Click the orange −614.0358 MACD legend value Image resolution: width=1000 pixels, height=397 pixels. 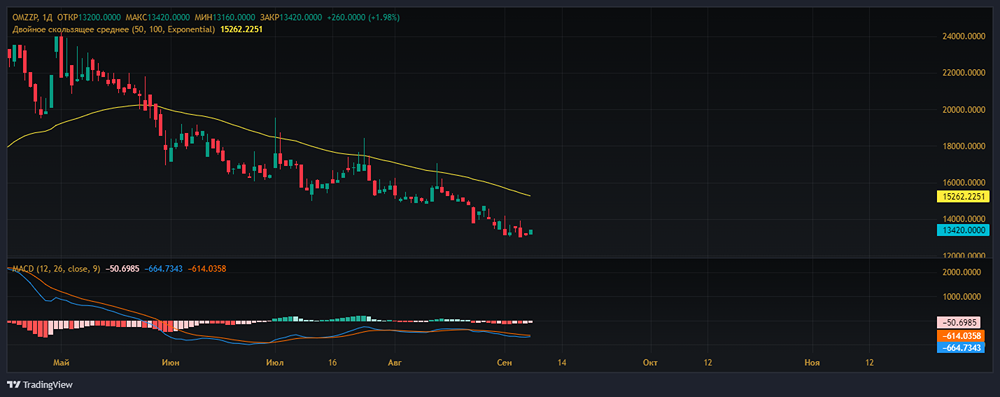click(x=207, y=269)
